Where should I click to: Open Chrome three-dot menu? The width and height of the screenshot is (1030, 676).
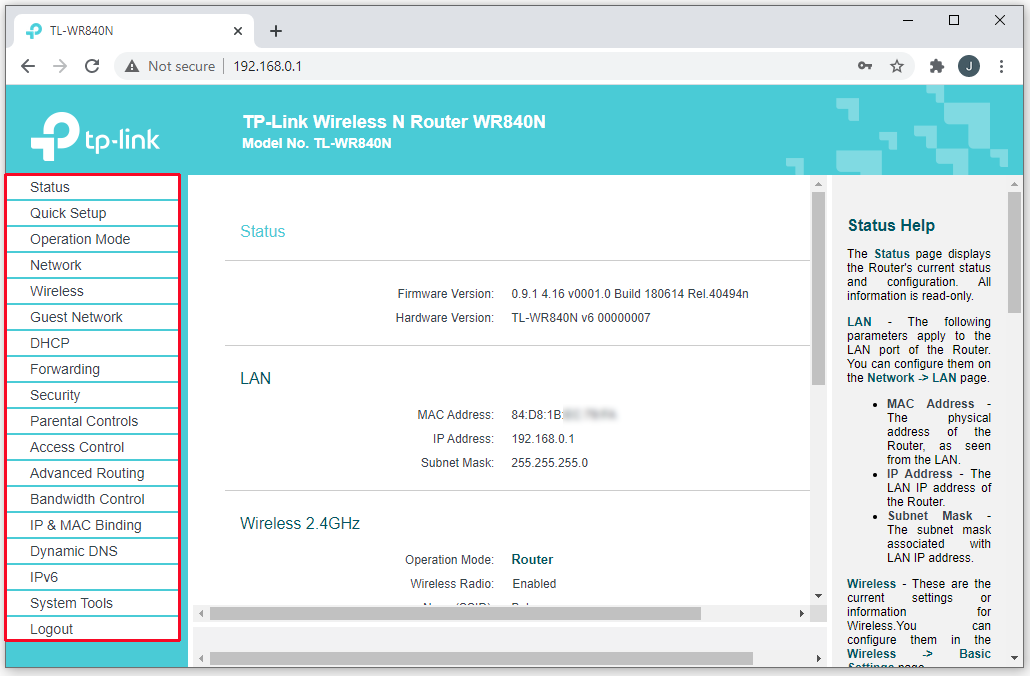1001,66
